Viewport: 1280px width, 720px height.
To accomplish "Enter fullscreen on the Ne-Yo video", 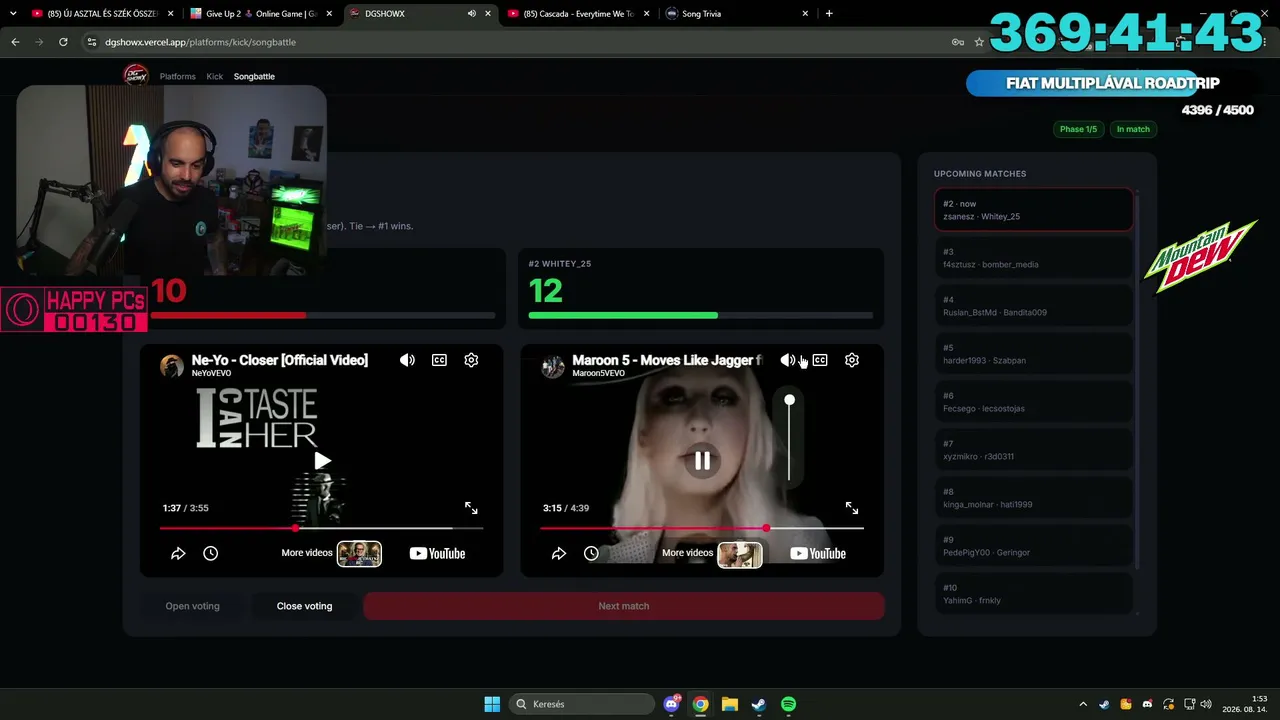I will [x=471, y=508].
